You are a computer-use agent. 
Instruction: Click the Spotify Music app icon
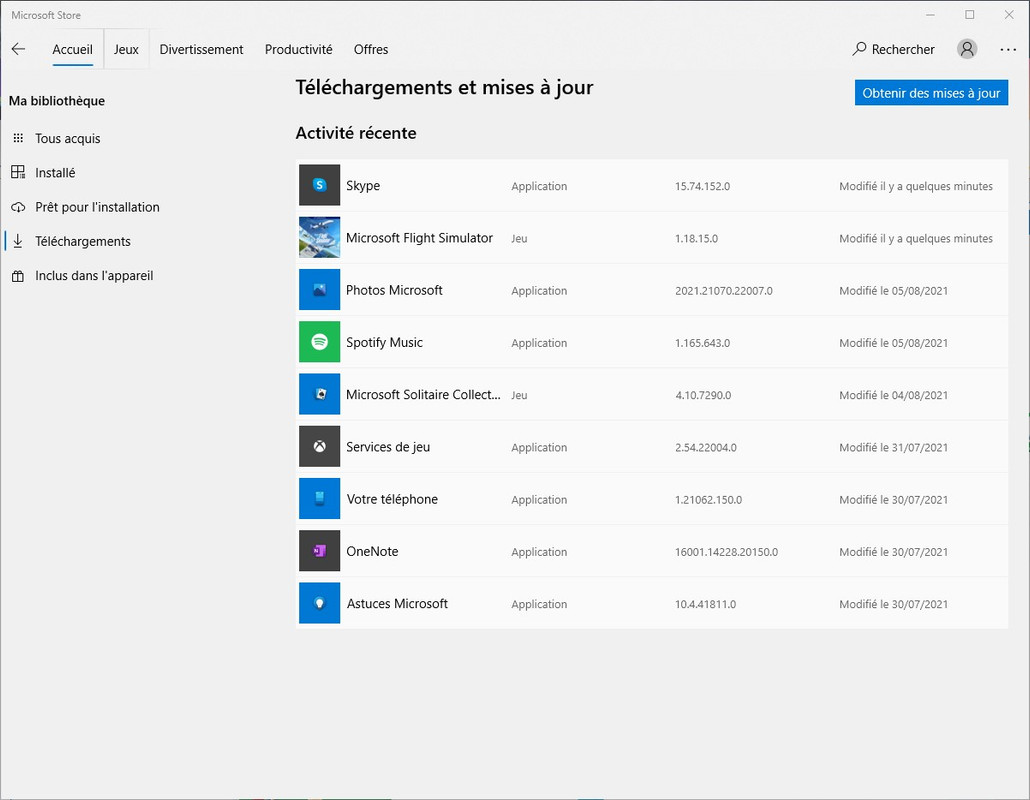pos(319,342)
